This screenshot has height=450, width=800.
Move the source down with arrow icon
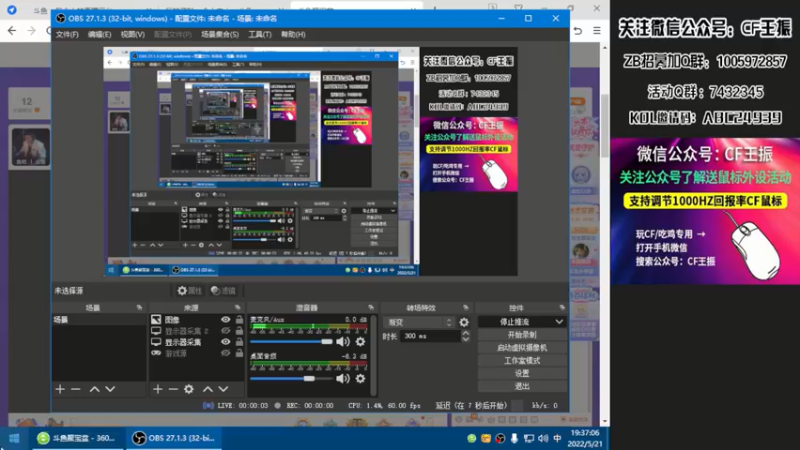pyautogui.click(x=223, y=389)
